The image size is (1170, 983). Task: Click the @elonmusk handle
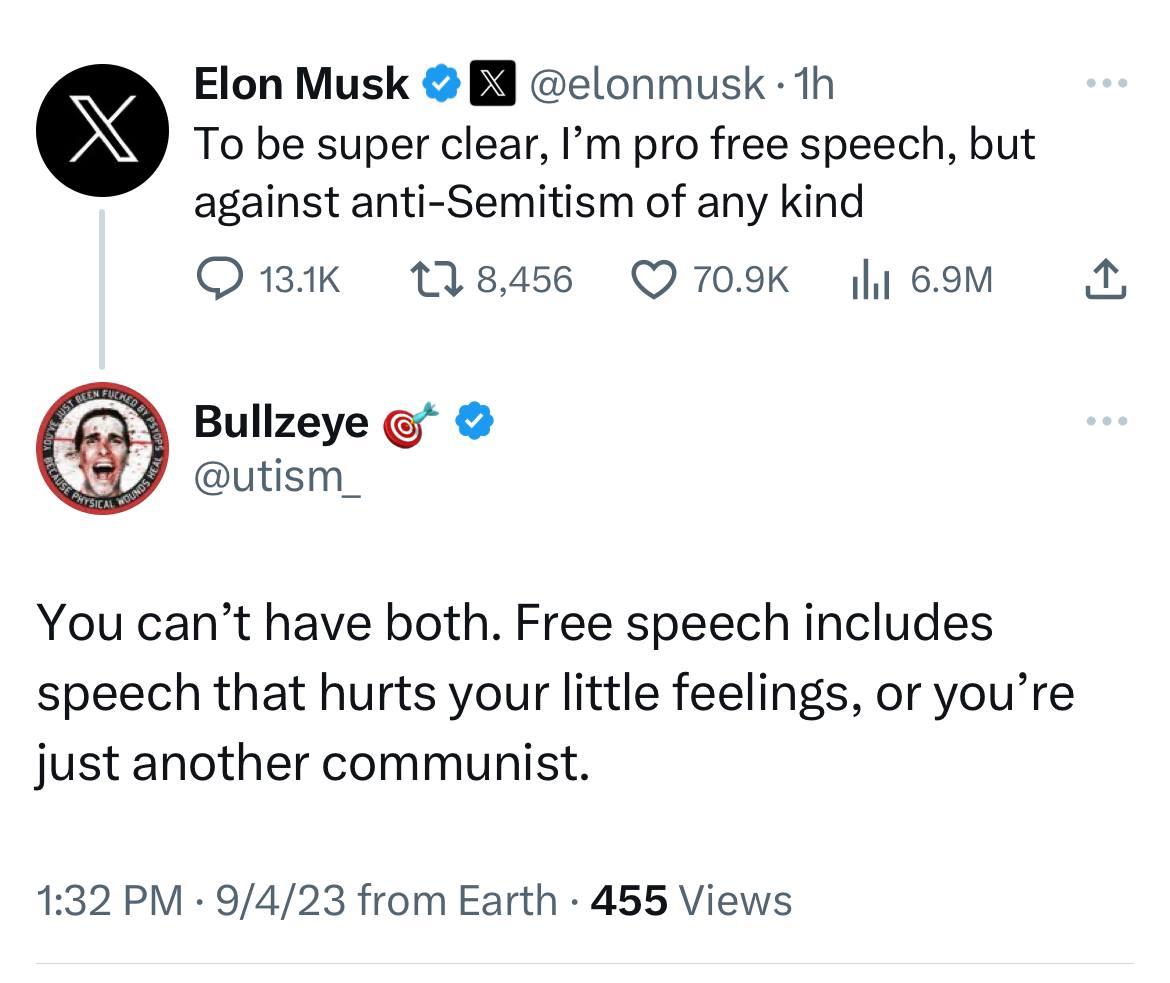[x=644, y=84]
